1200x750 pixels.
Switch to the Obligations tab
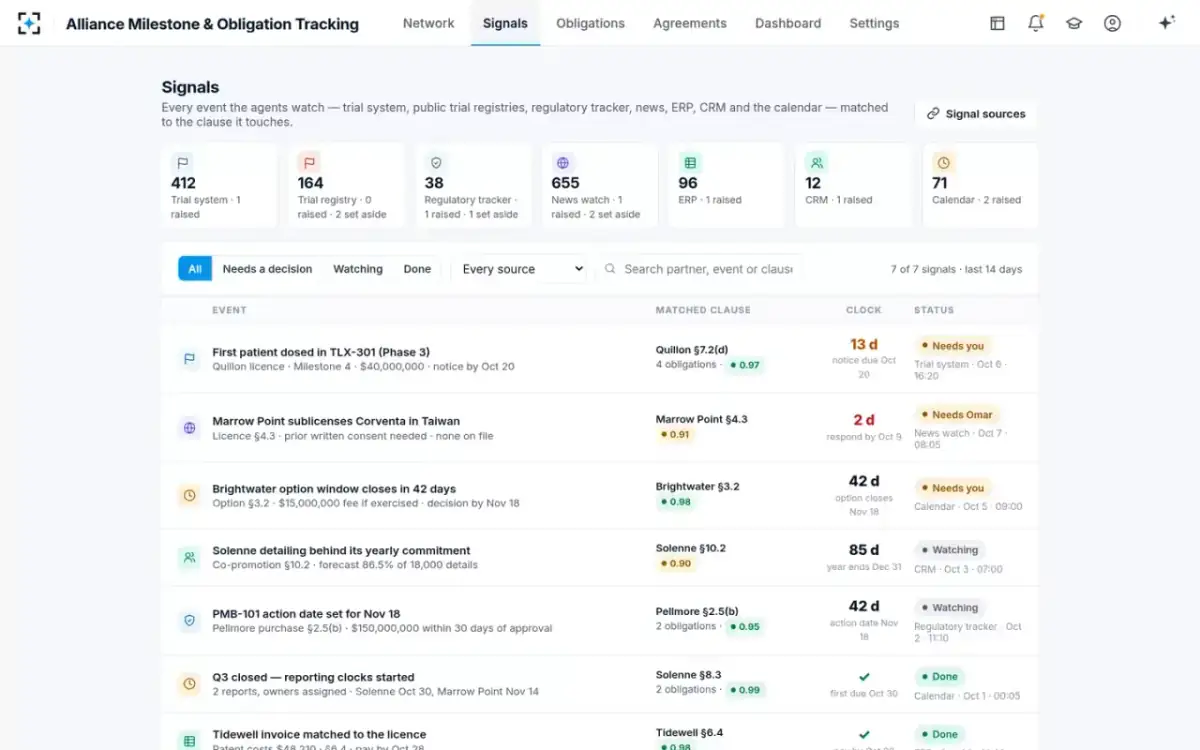click(x=590, y=23)
